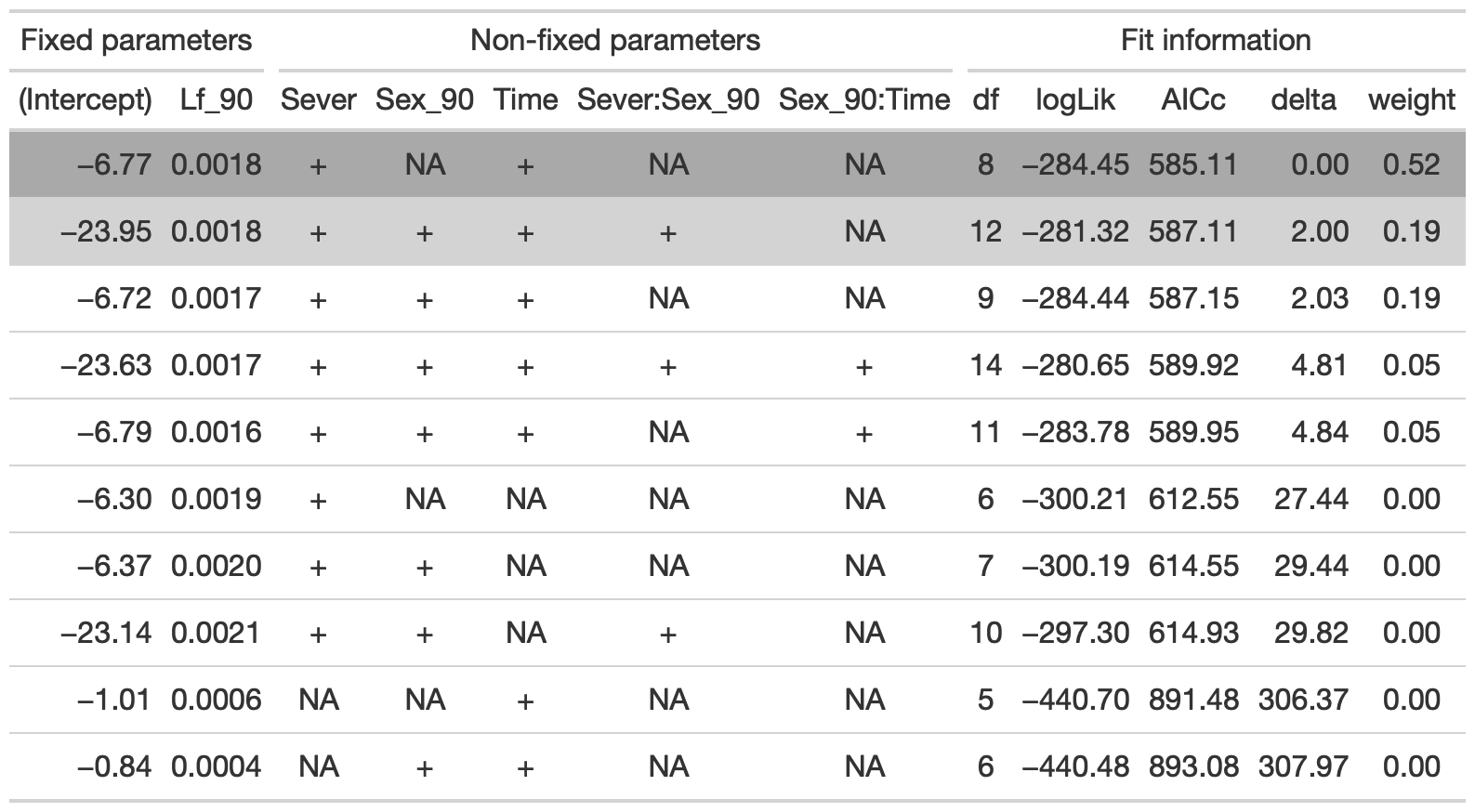Image resolution: width=1475 pixels, height=812 pixels.
Task: Click the intercept value −23.95
Action: click(106, 231)
